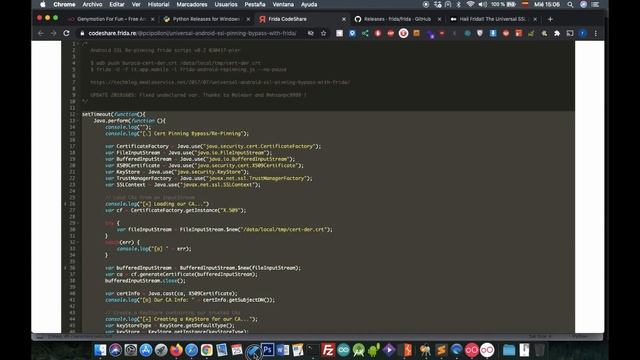Open the Bluetooth status menu
The height and width of the screenshot is (360, 640).
point(459,4)
